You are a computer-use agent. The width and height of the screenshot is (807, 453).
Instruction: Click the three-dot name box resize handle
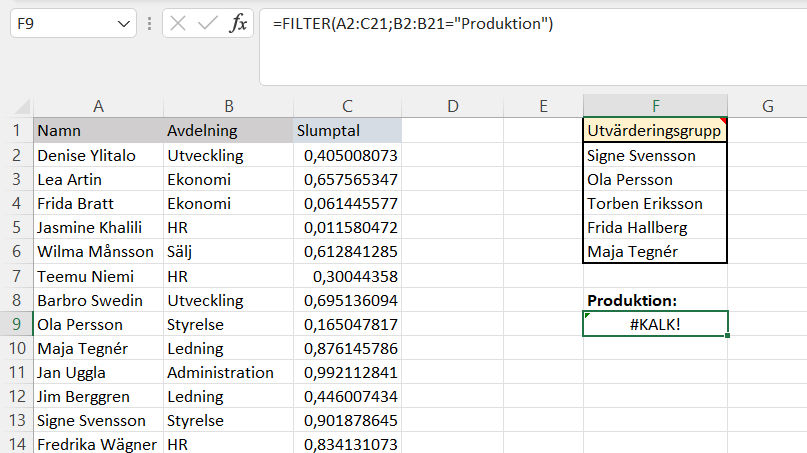point(149,24)
